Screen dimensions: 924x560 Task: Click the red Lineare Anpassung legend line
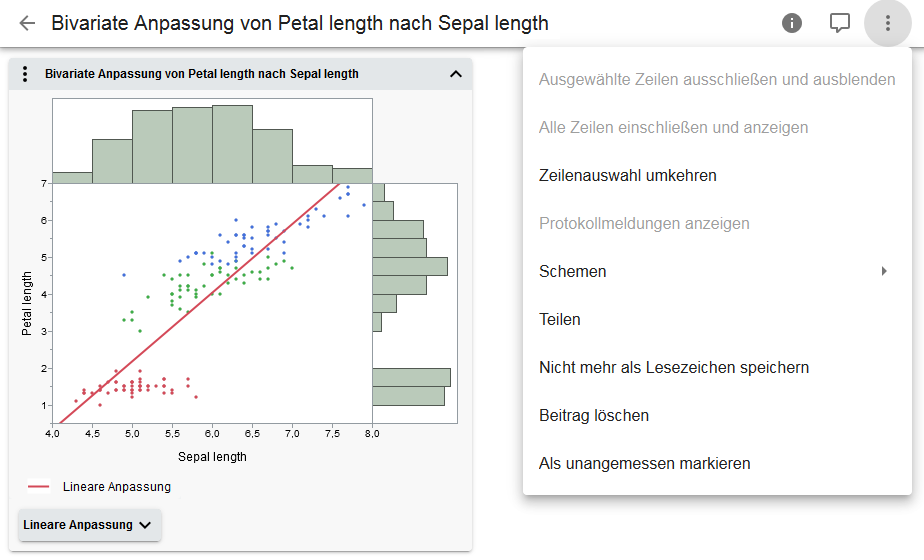[39, 487]
